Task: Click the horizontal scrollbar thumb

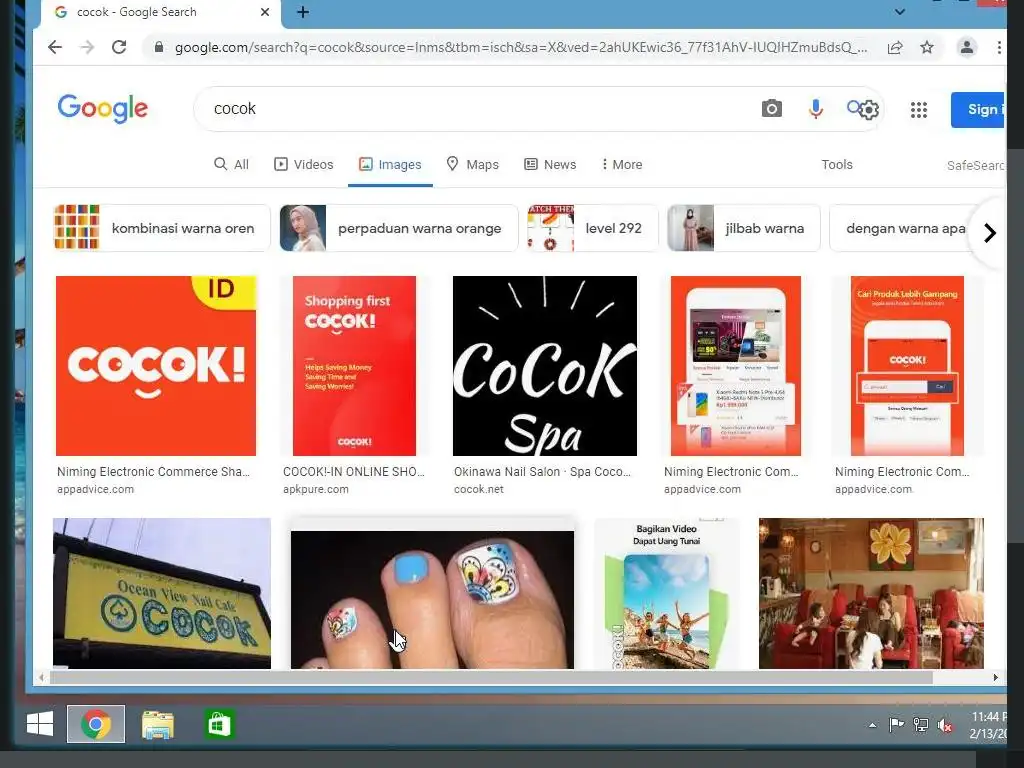Action: click(x=491, y=677)
